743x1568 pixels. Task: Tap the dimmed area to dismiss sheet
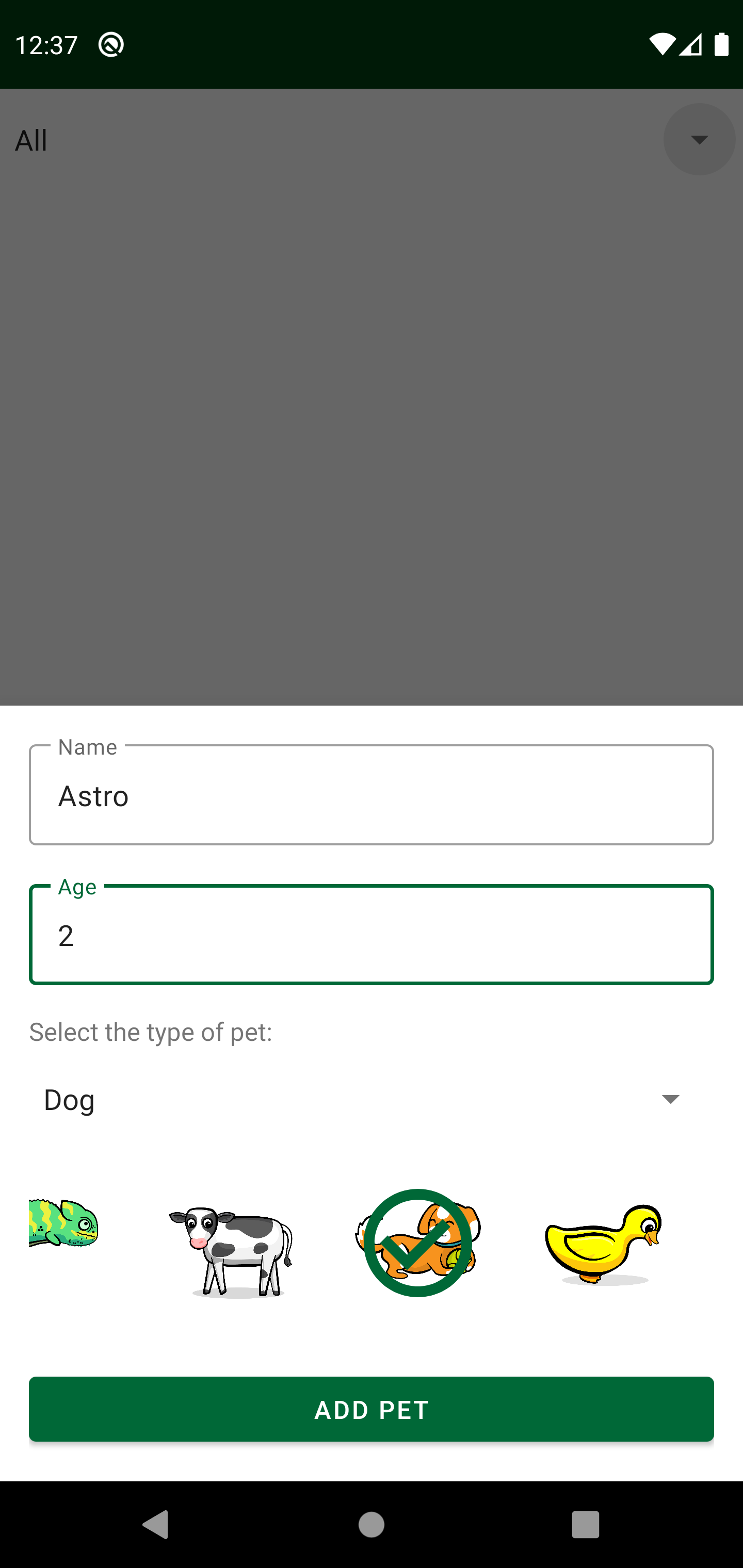(x=372, y=426)
